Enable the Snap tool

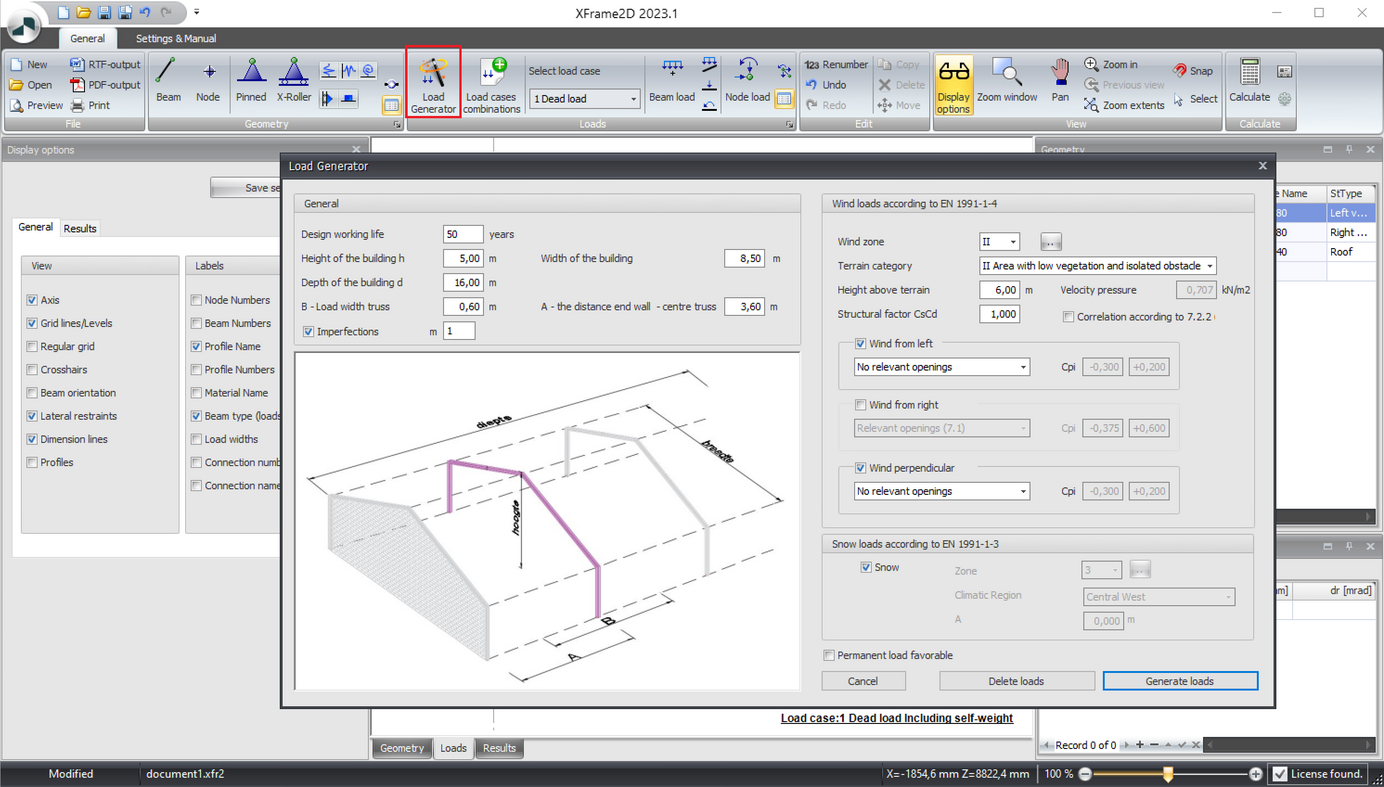[1193, 70]
